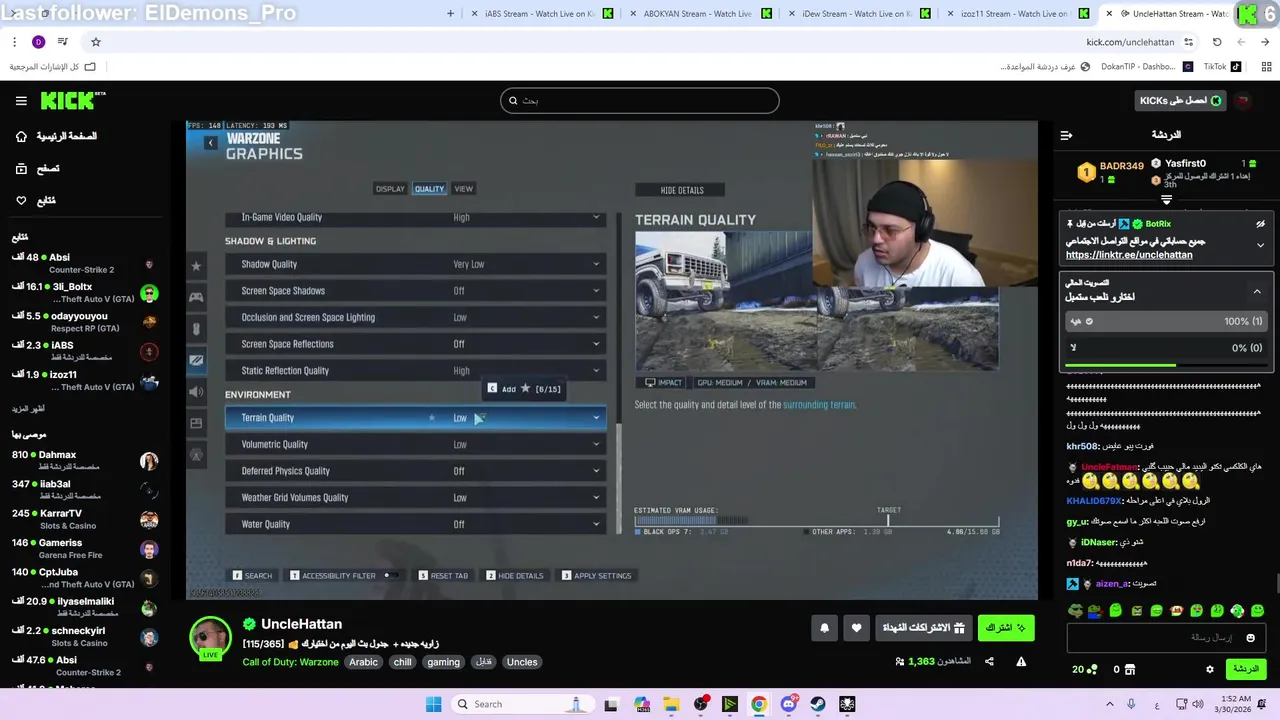Click the heart follow button
Screen dimensions: 1280x720
click(x=856, y=628)
